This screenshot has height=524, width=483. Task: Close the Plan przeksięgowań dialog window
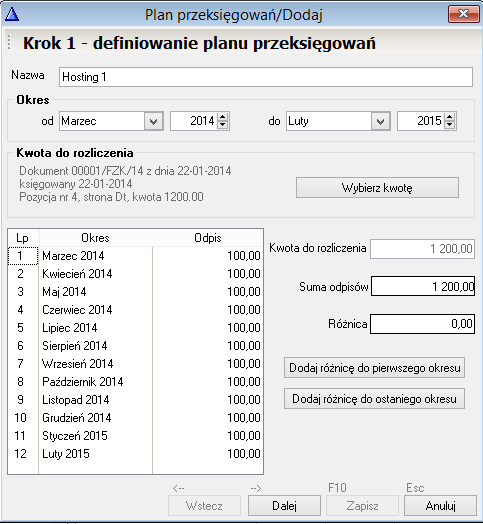click(x=463, y=14)
